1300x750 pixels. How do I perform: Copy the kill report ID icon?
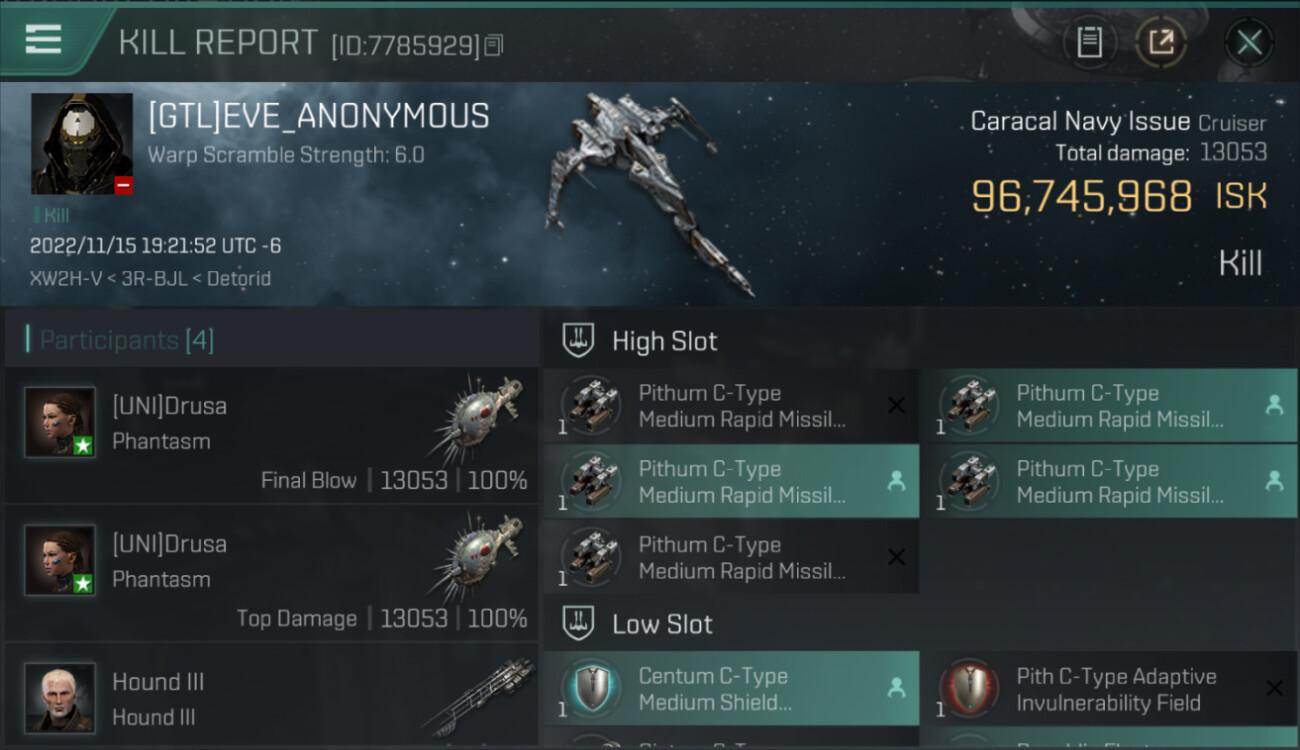pyautogui.click(x=493, y=45)
